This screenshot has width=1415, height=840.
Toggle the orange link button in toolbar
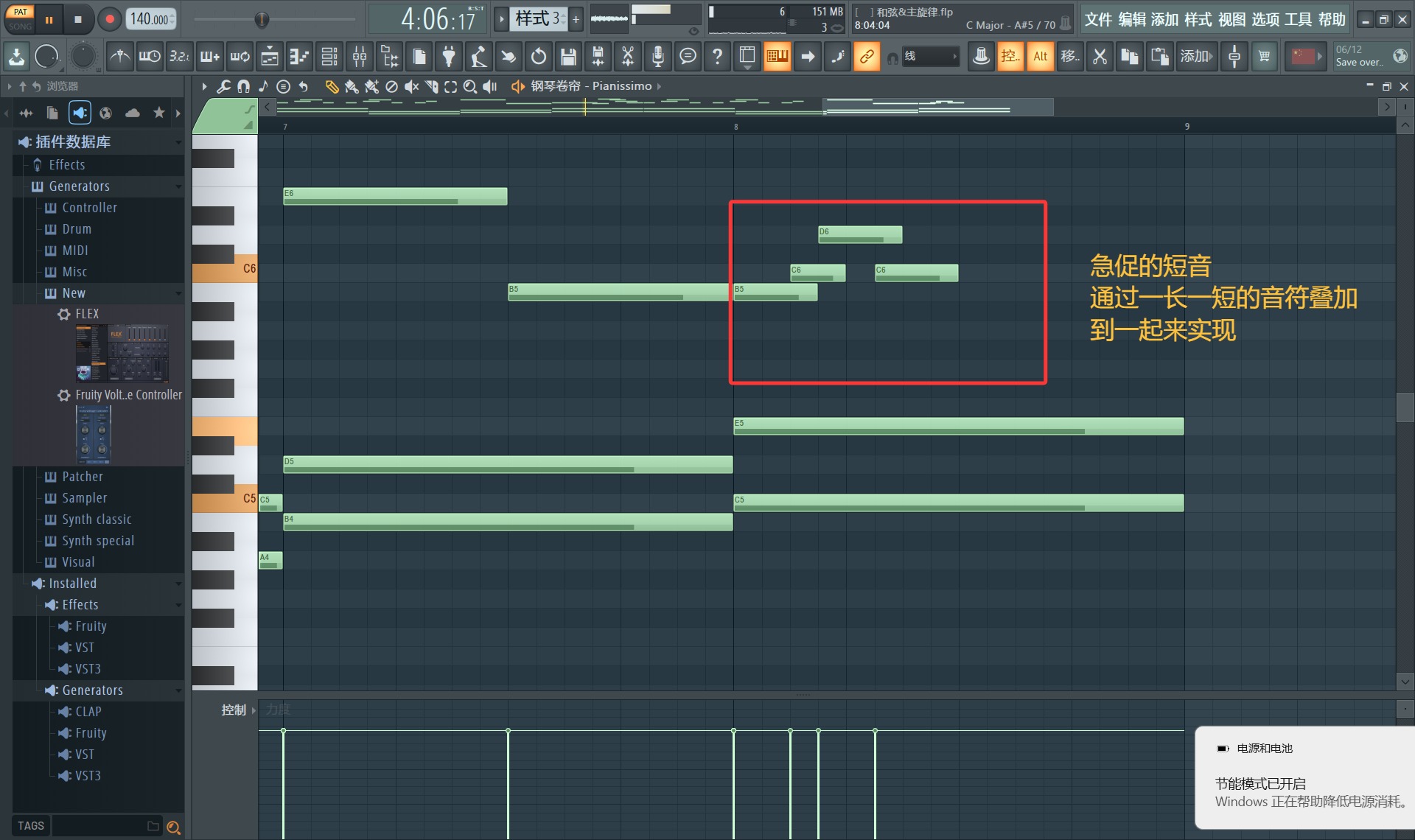(x=867, y=57)
